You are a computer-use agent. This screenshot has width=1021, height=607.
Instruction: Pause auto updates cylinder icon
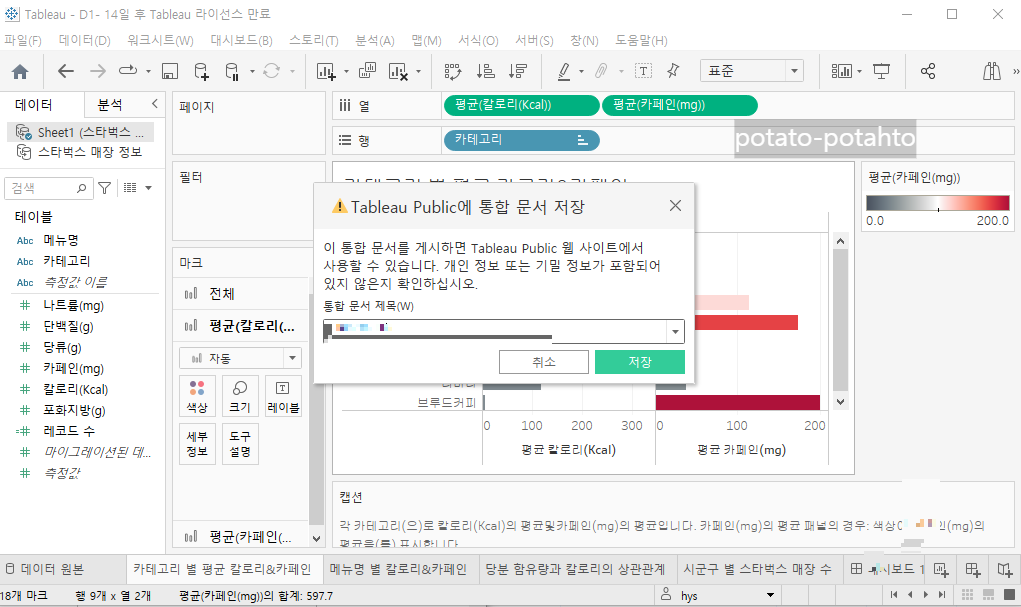pyautogui.click(x=232, y=71)
